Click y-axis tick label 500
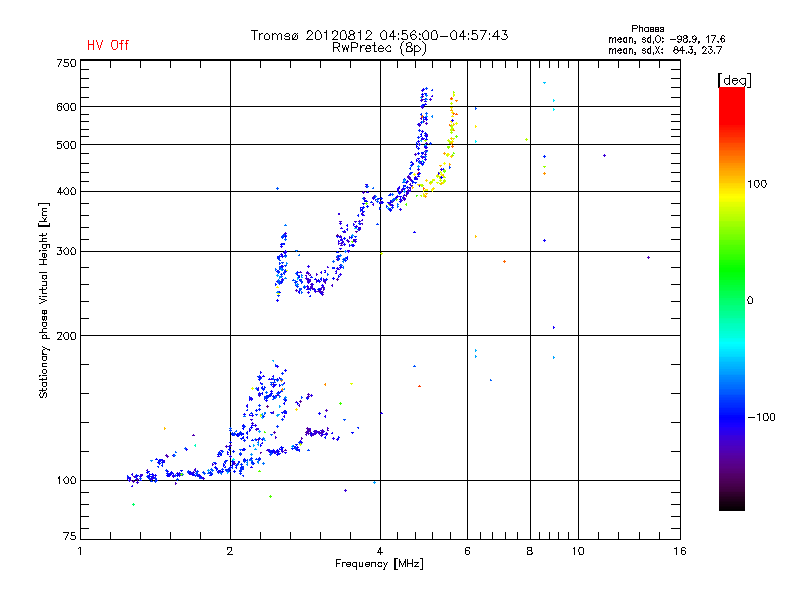Screen dimensions: 800x600 [66, 145]
